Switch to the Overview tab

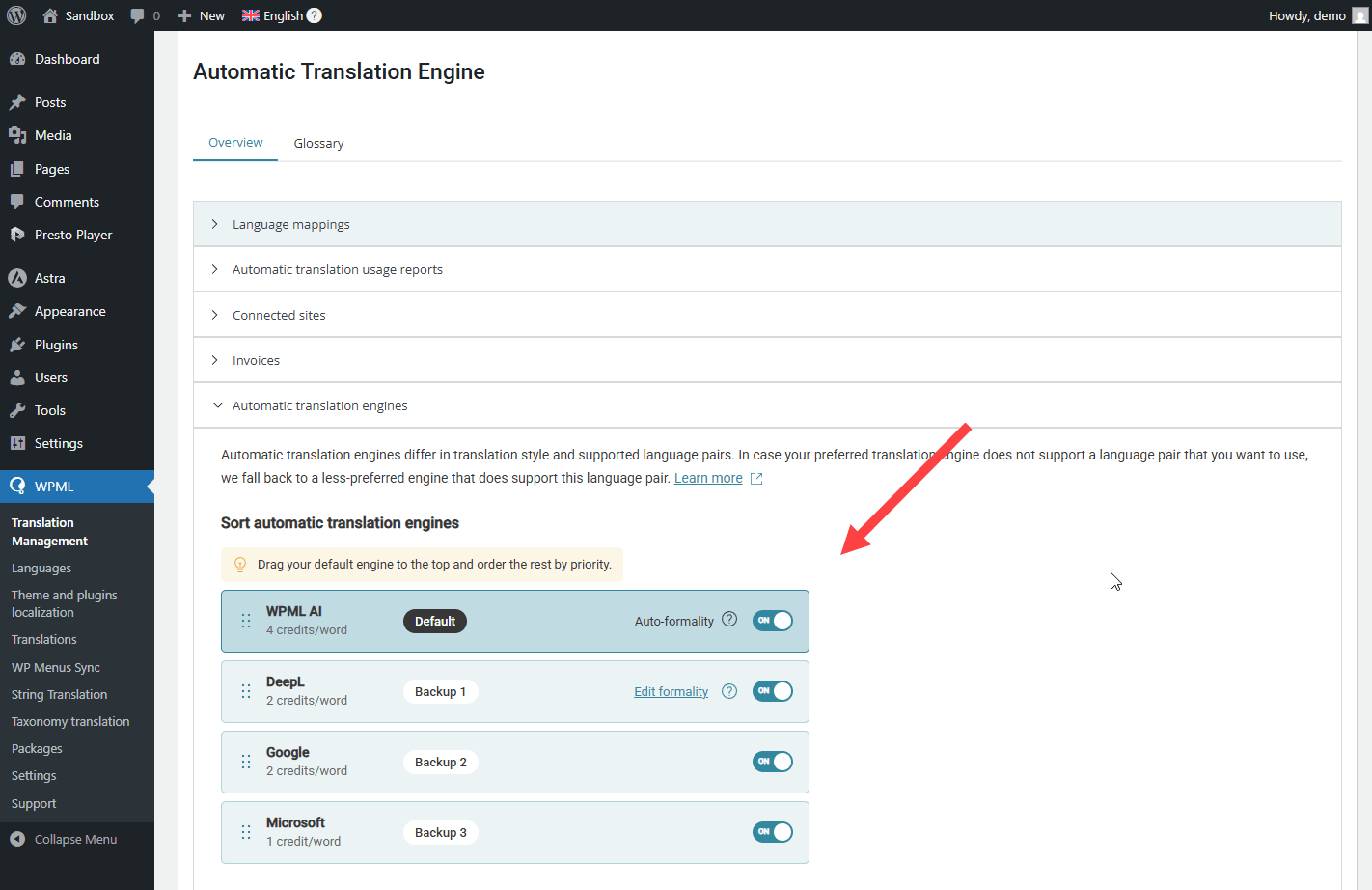(x=235, y=142)
